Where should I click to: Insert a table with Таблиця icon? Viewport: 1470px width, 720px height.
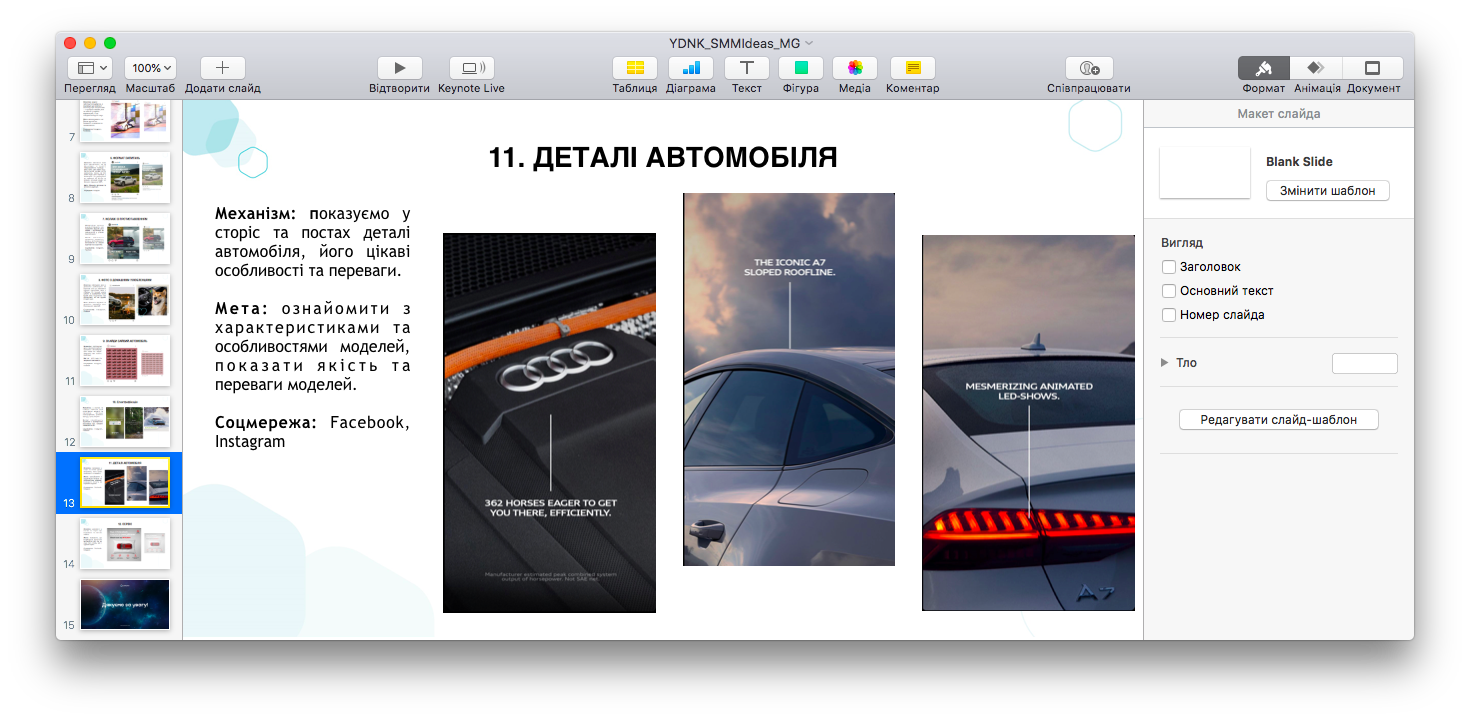(x=634, y=68)
